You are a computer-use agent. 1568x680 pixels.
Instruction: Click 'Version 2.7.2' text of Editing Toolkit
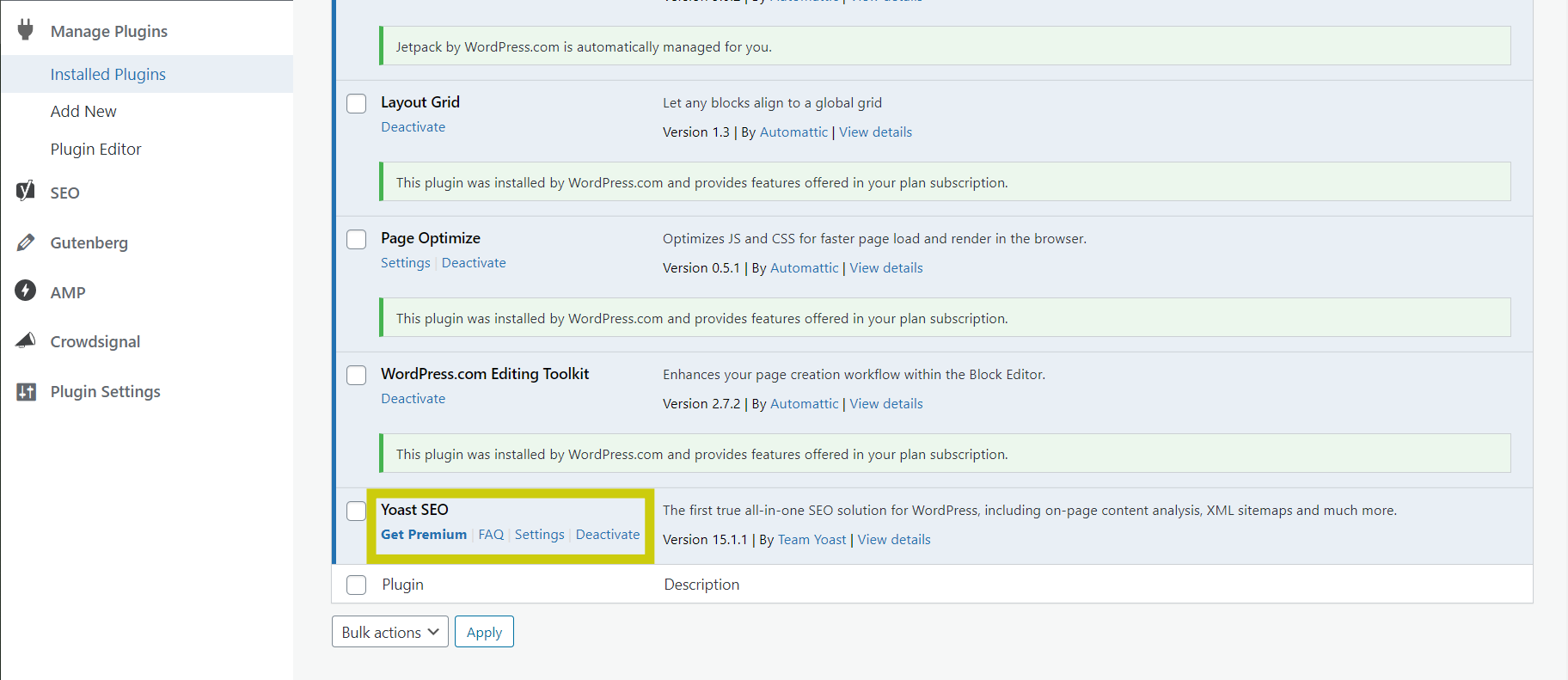(701, 403)
